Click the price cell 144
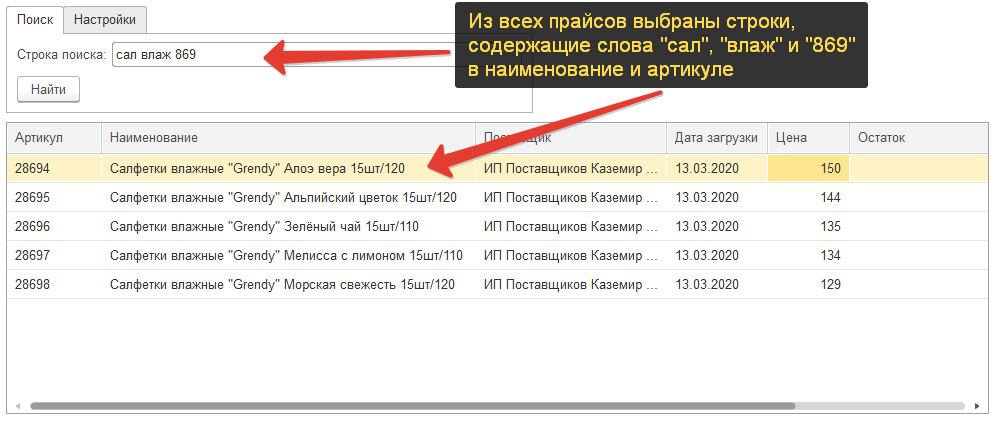 coord(808,197)
